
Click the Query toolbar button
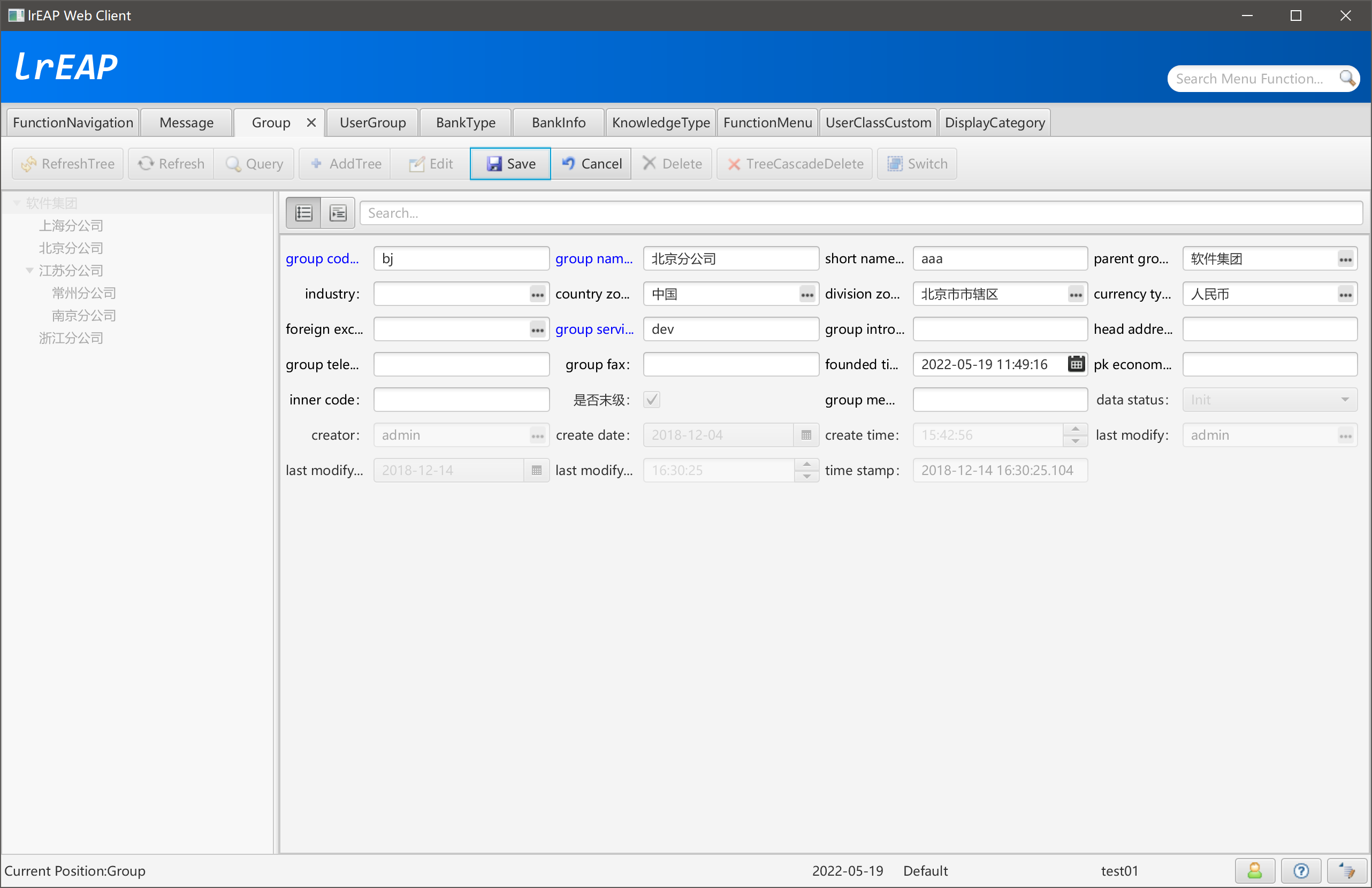(x=254, y=164)
